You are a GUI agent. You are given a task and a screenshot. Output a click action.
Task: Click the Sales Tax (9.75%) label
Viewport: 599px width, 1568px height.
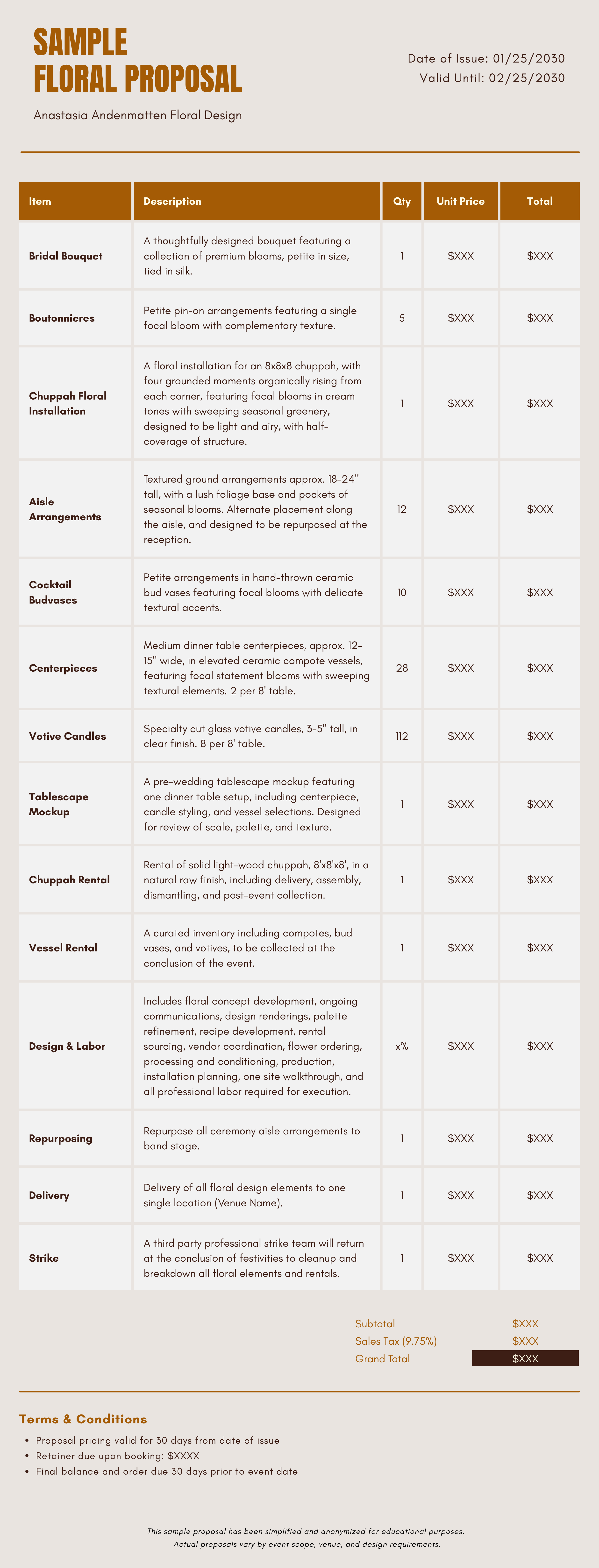coord(396,1341)
